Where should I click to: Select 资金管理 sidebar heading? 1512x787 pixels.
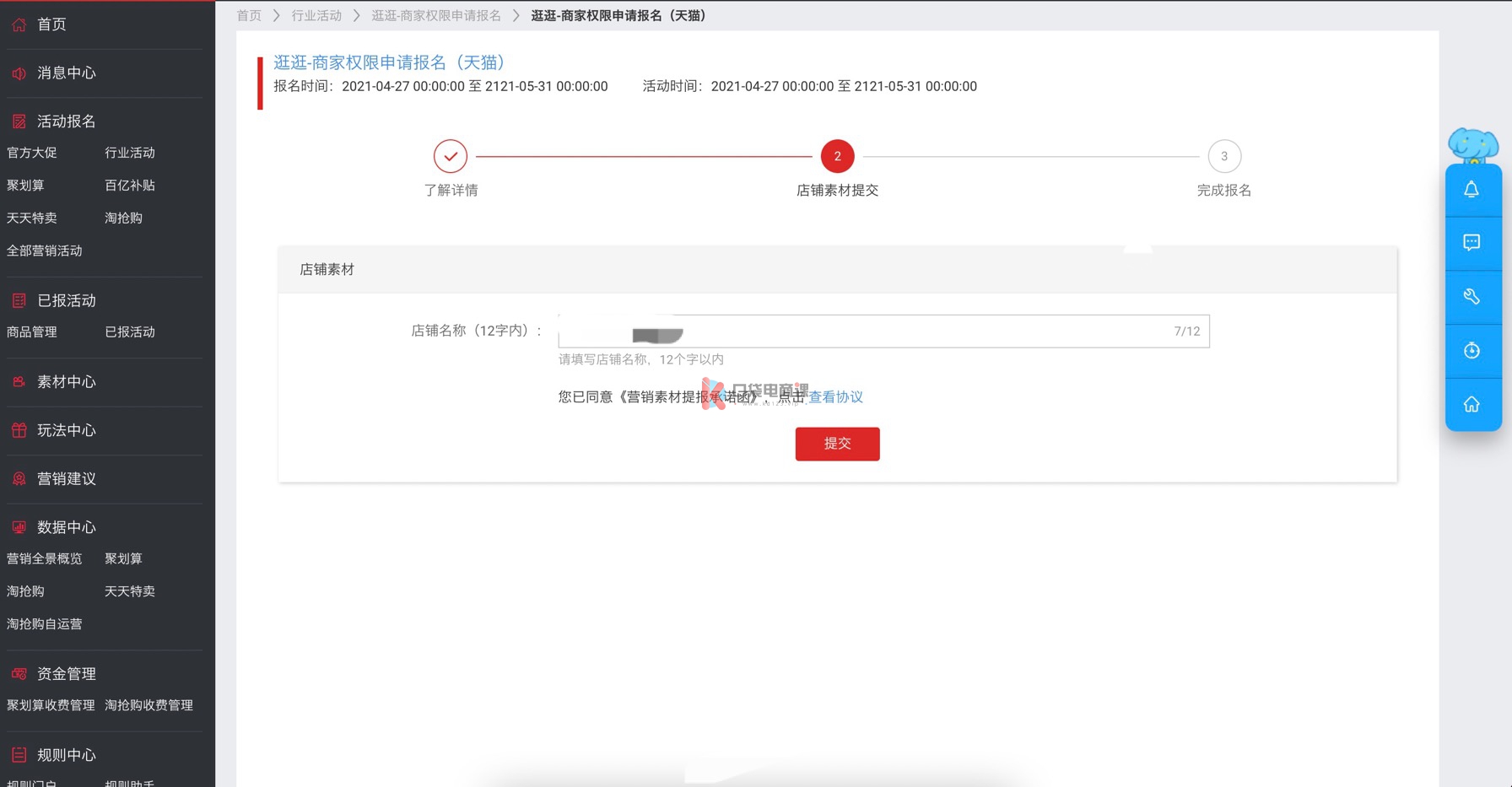click(x=67, y=674)
